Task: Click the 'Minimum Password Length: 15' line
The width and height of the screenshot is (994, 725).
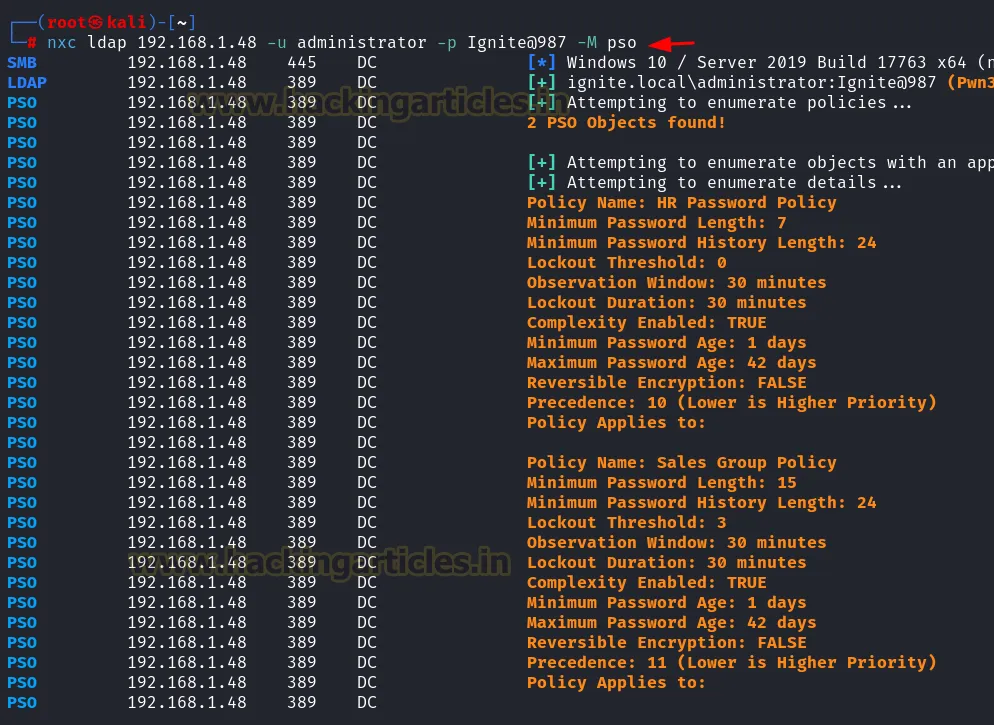Action: tap(661, 483)
